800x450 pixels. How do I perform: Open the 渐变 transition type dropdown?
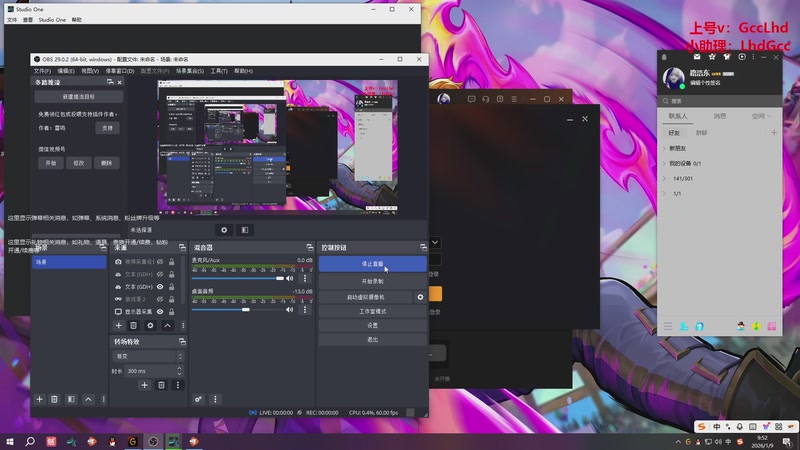[147, 356]
